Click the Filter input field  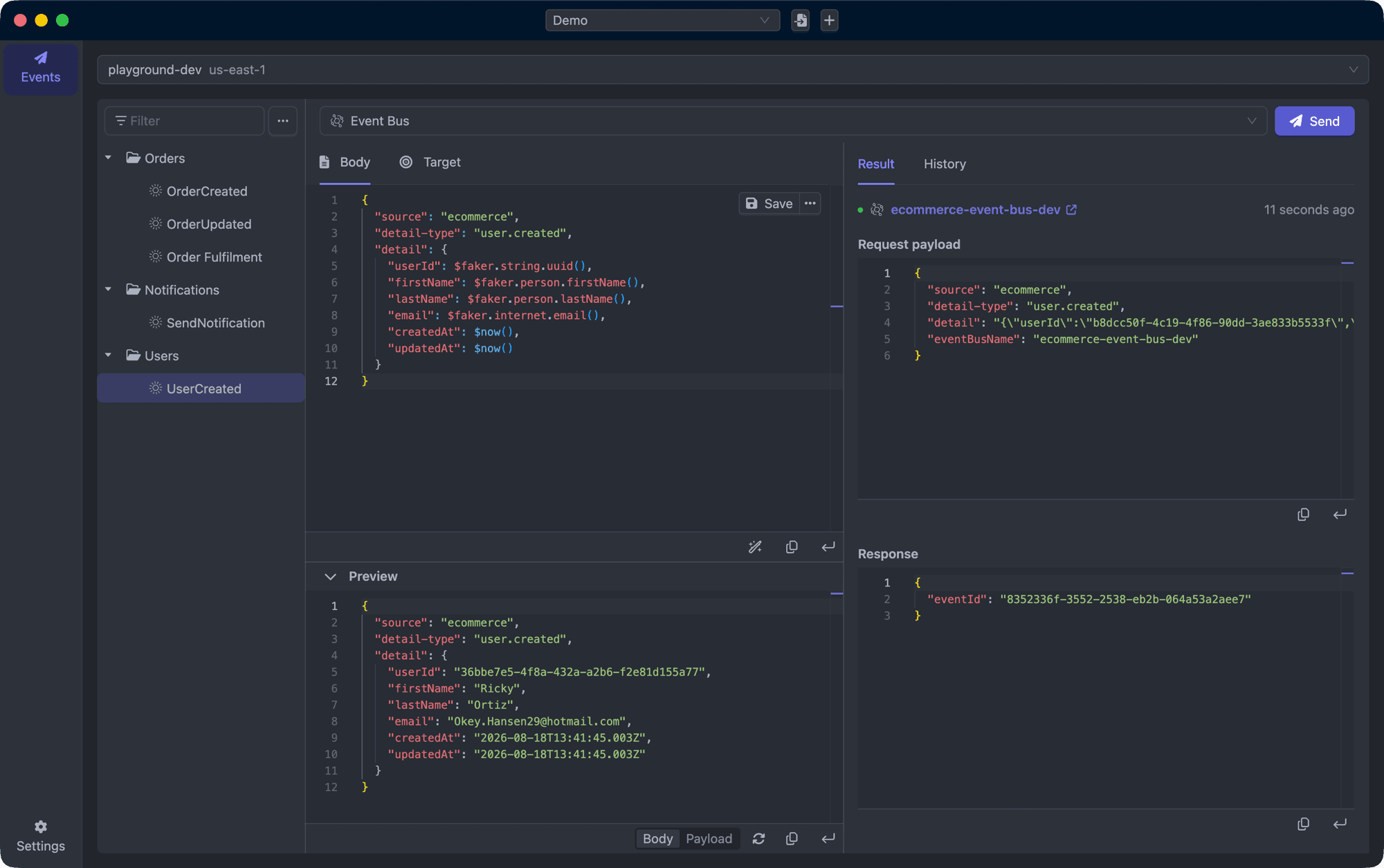(x=184, y=121)
